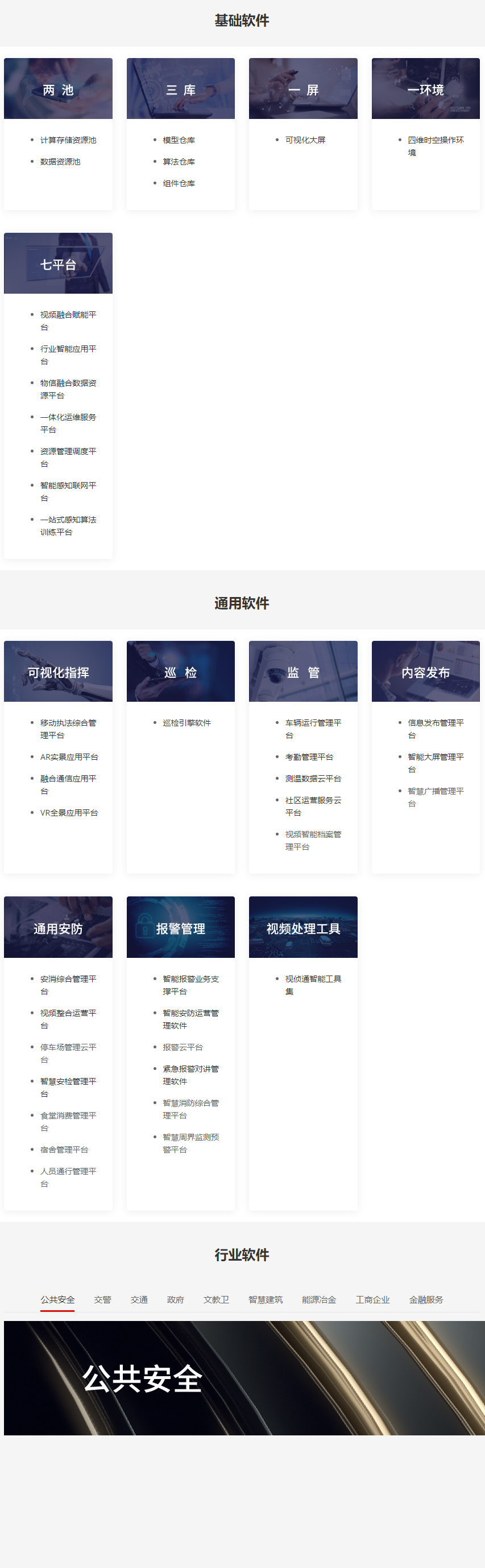Click the 报警管理 card image
This screenshot has width=485, height=1568.
click(180, 927)
